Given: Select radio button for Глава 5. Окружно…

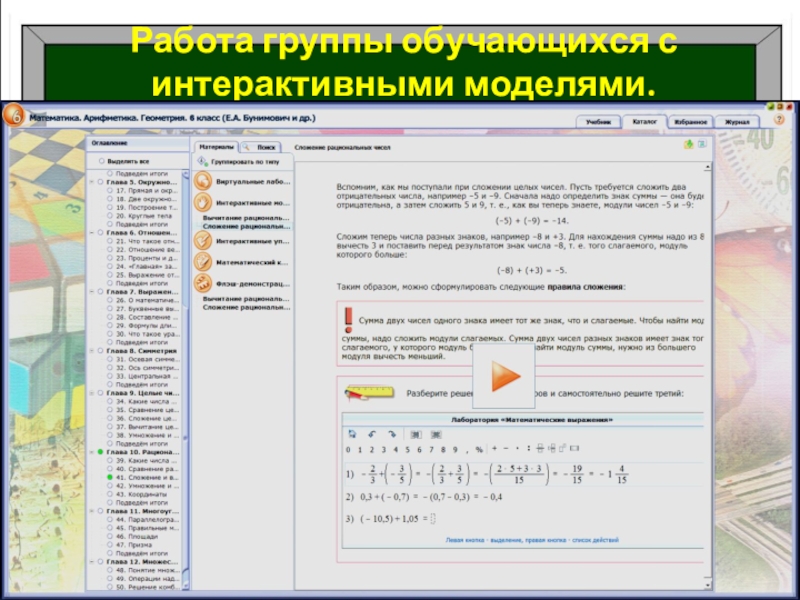Looking at the screenshot, I should 101,182.
